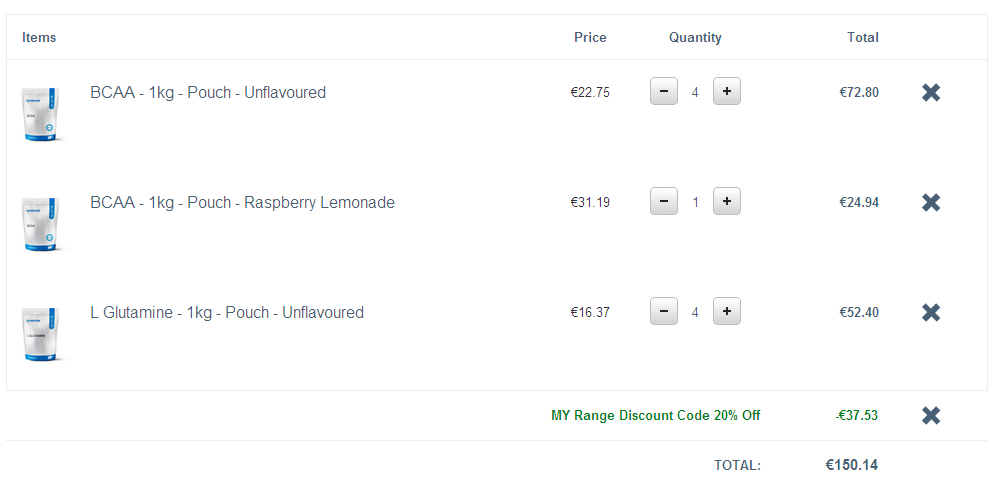Viewport: 993px width, 487px height.
Task: Increase quantity of BCAA Unflavoured
Action: (x=726, y=92)
